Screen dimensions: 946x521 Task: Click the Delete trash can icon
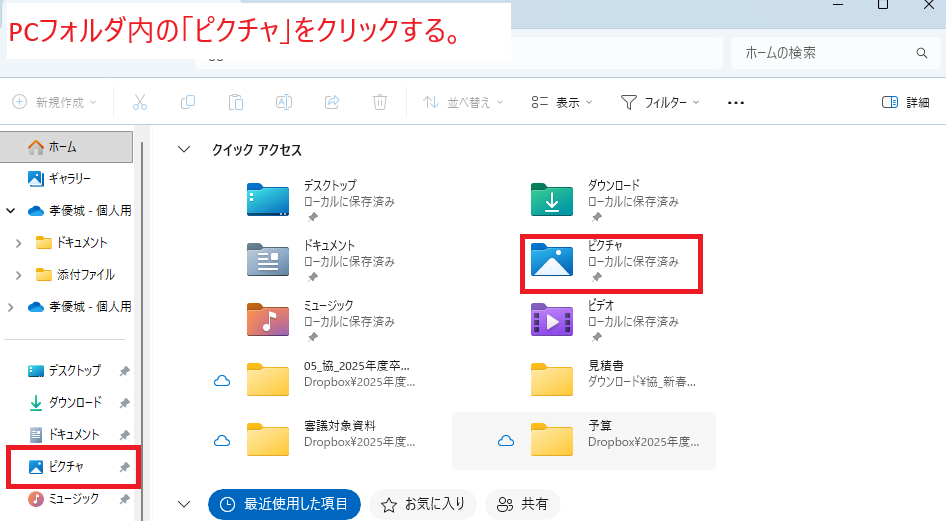point(380,102)
